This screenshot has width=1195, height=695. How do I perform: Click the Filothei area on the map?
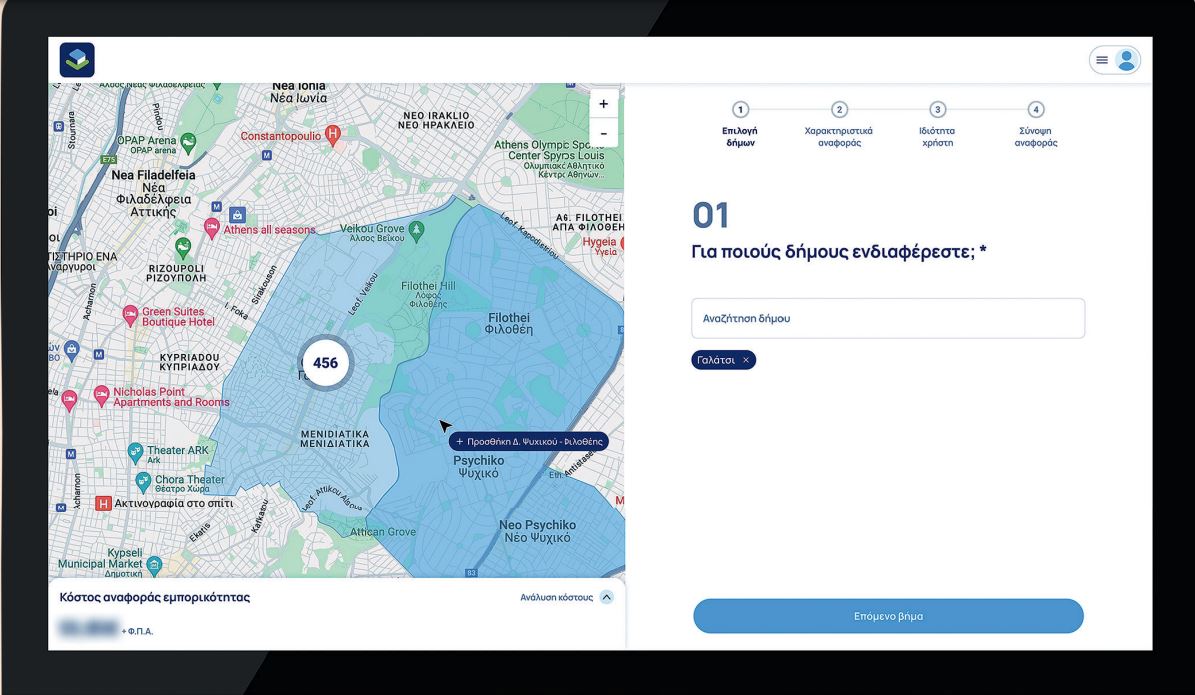click(x=507, y=322)
